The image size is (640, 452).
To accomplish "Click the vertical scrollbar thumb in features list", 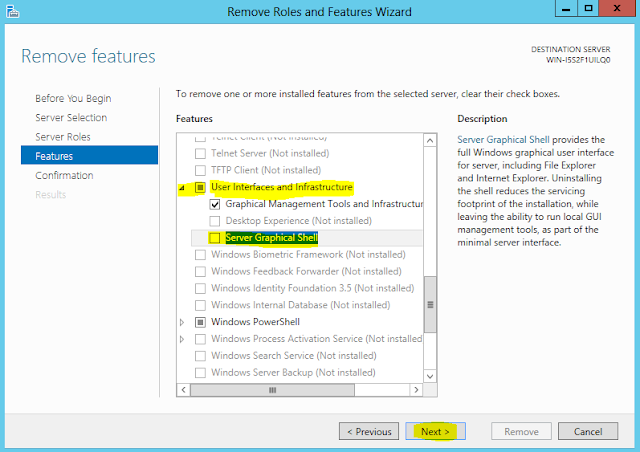I will pyautogui.click(x=430, y=305).
